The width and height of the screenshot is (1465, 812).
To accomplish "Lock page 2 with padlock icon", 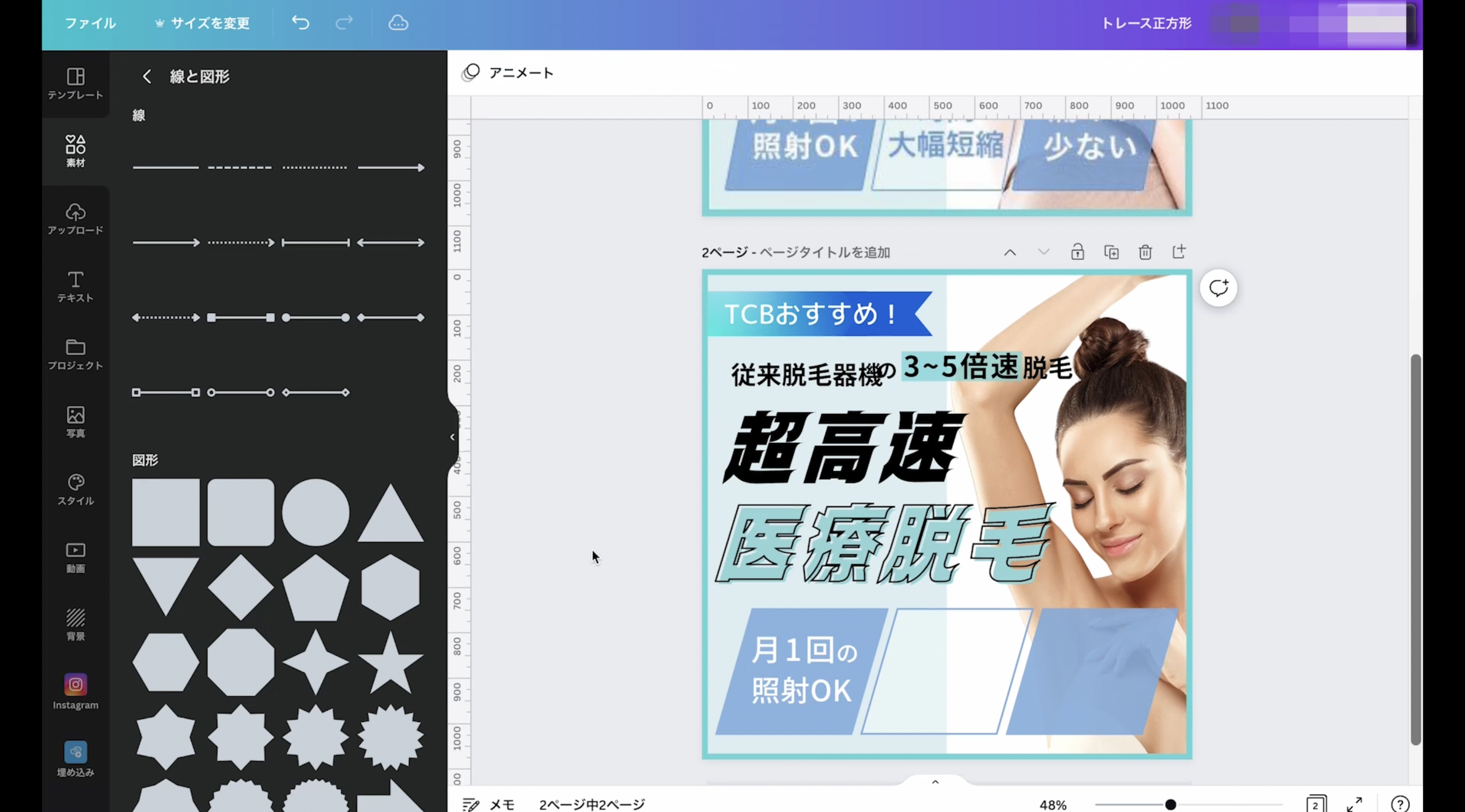I will (x=1077, y=252).
